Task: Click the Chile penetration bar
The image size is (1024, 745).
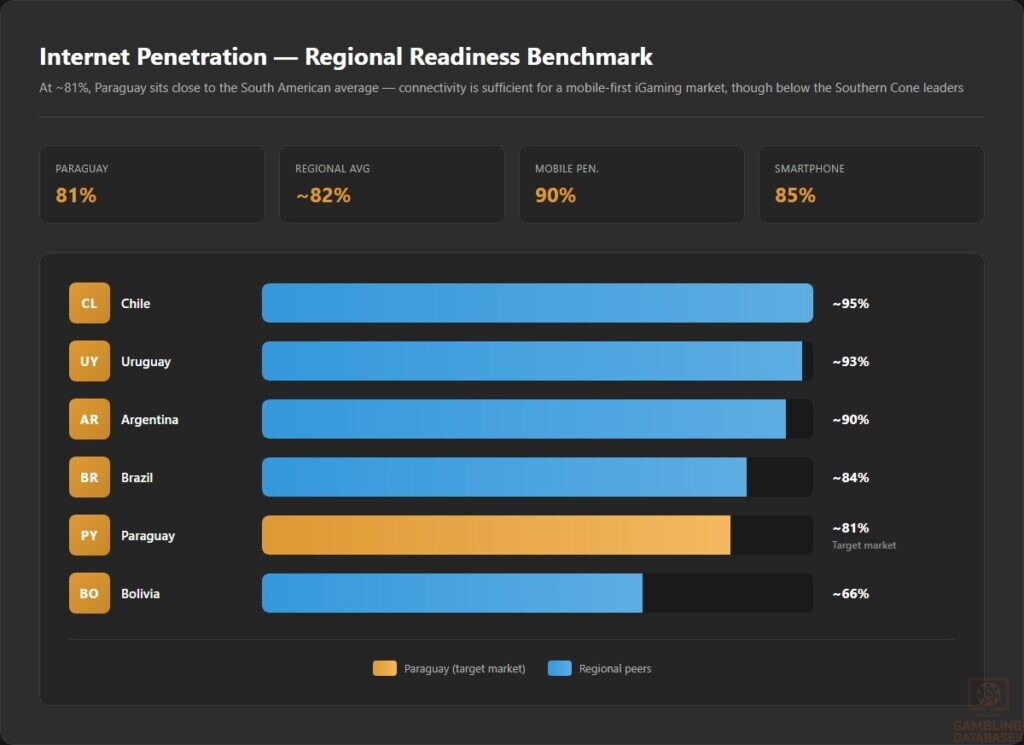Action: pos(537,303)
